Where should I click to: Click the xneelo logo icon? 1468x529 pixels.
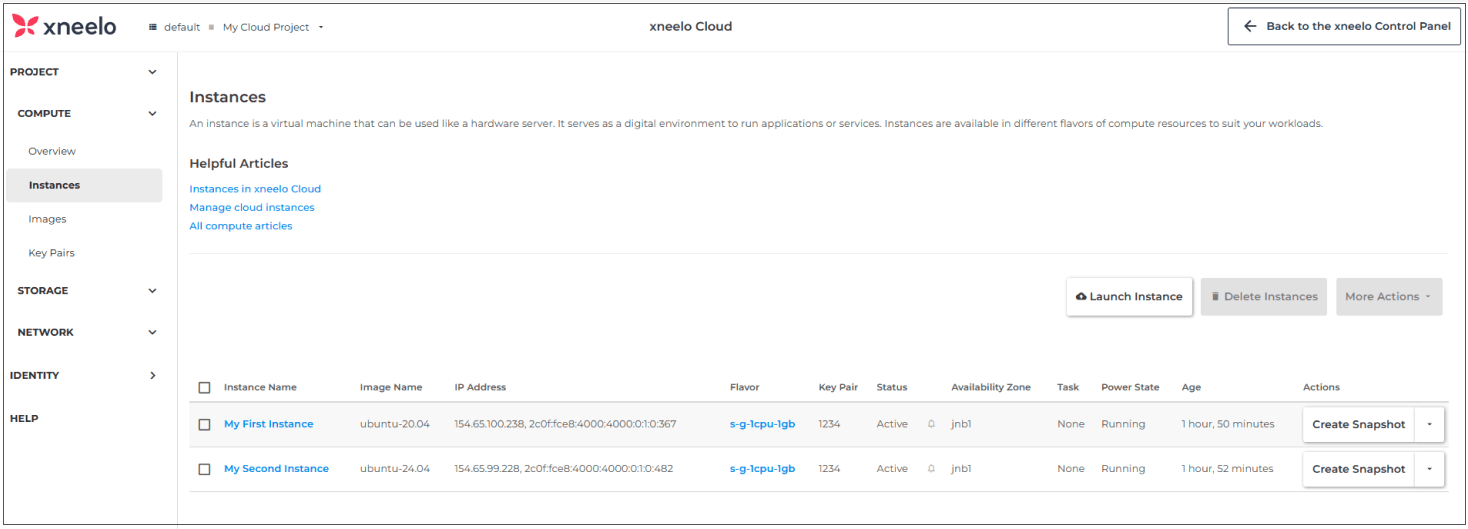click(x=25, y=27)
